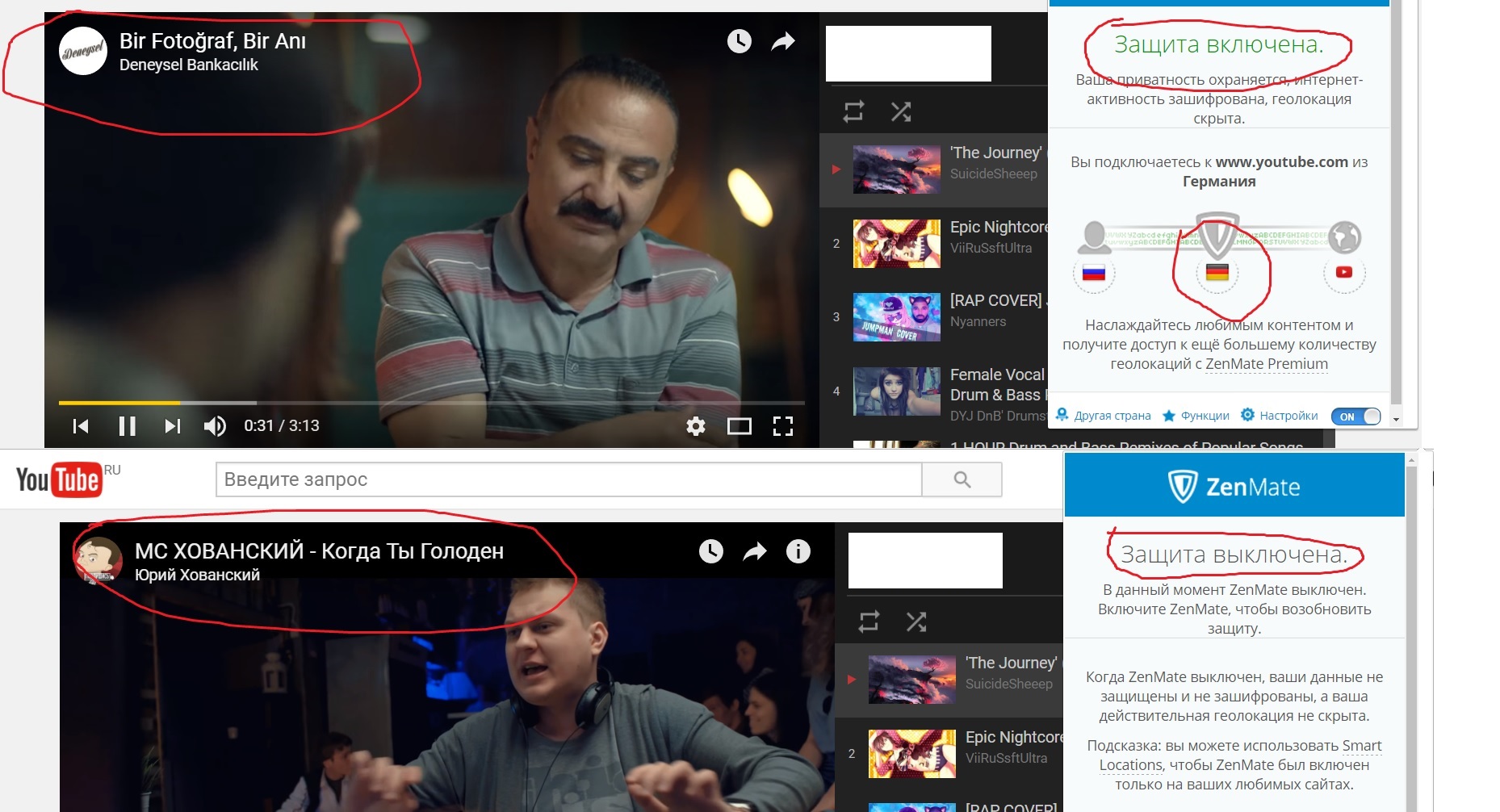This screenshot has height=812, width=1500.
Task: Play 'The Journey' thumbnail beside МС ХОВАНСКИЙ video
Action: (x=912, y=680)
